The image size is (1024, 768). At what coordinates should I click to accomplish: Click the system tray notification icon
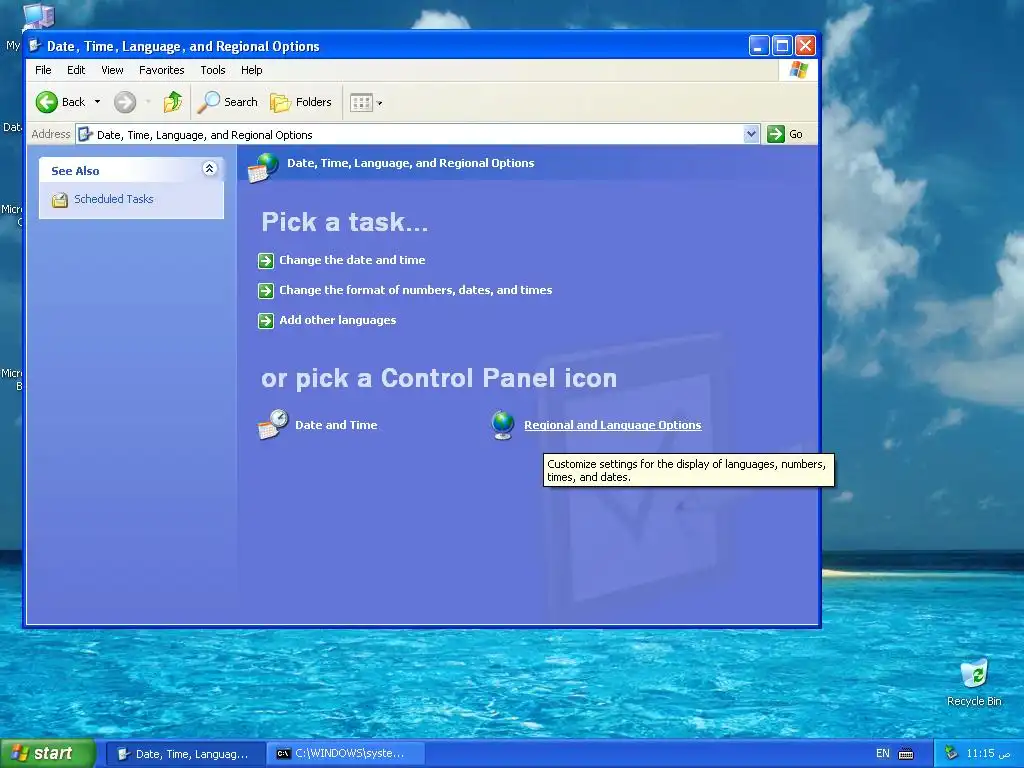click(951, 754)
